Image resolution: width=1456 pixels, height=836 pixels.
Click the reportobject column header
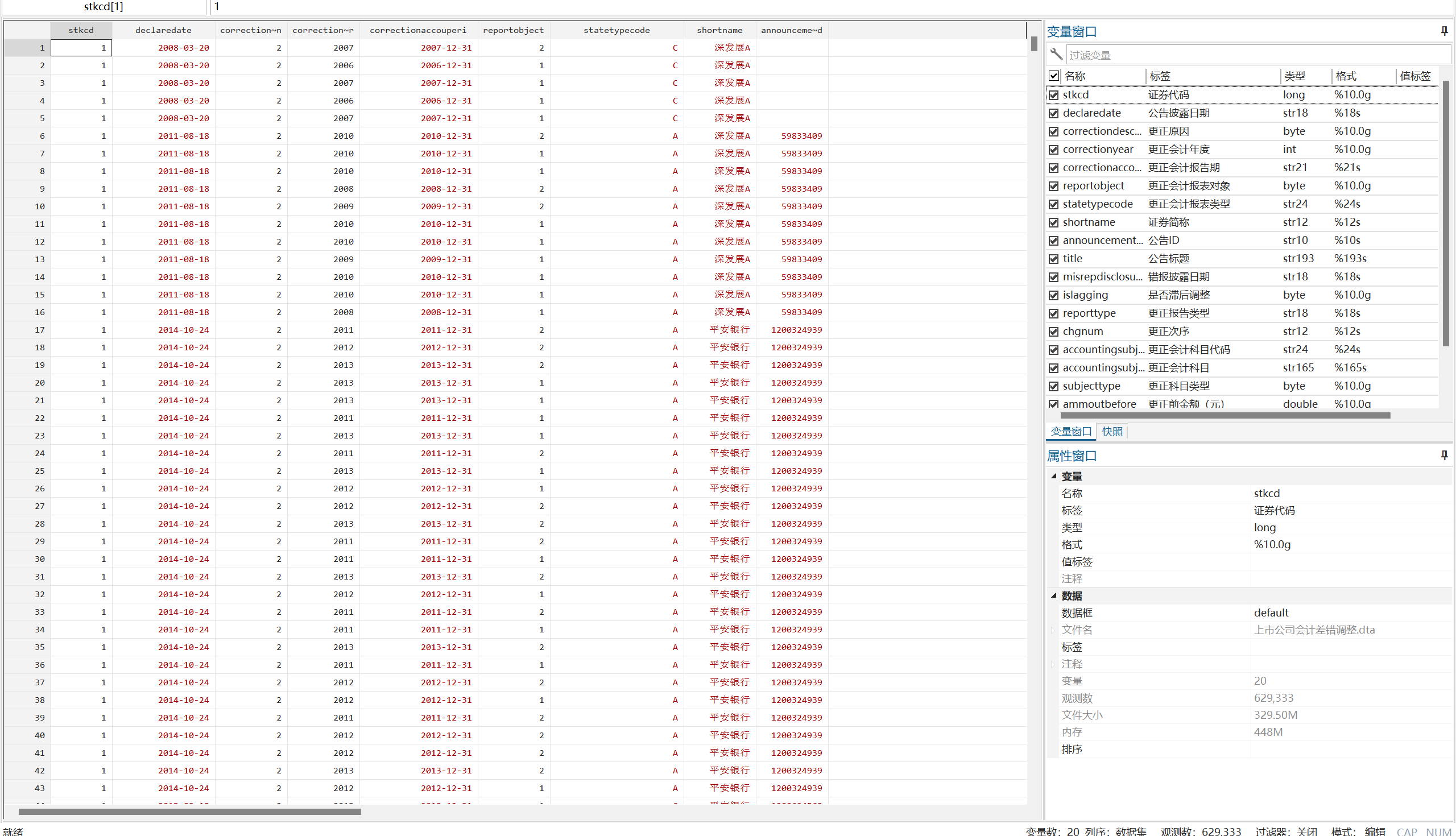[x=512, y=30]
